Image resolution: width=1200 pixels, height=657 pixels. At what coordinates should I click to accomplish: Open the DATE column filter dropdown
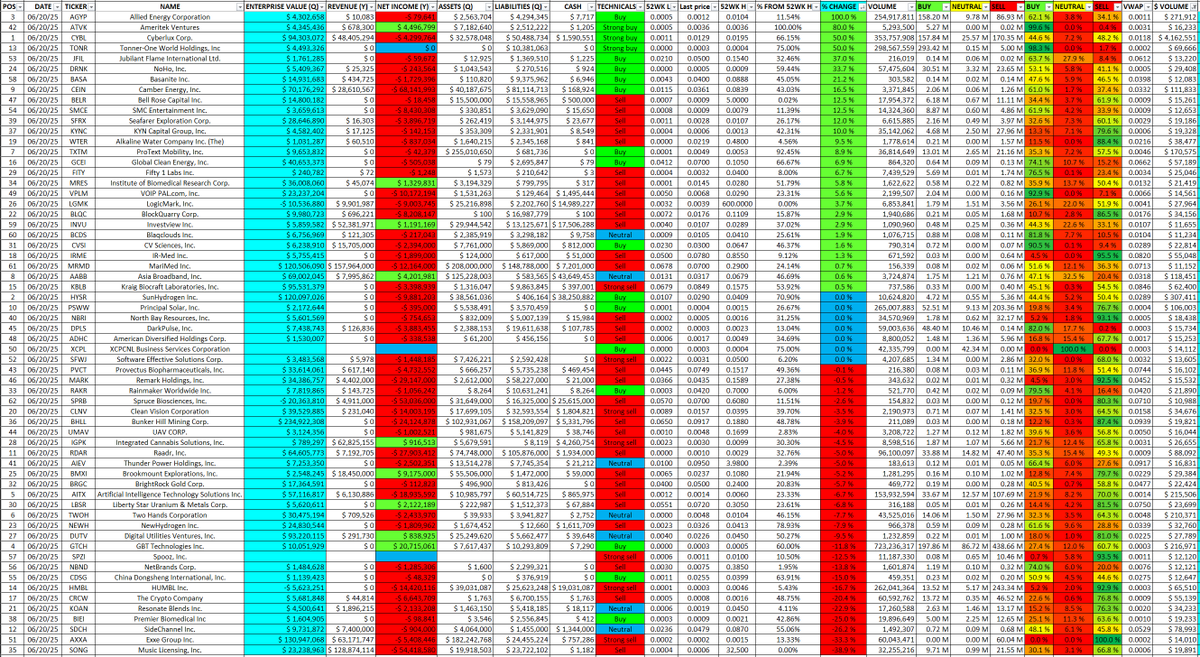tap(57, 6)
